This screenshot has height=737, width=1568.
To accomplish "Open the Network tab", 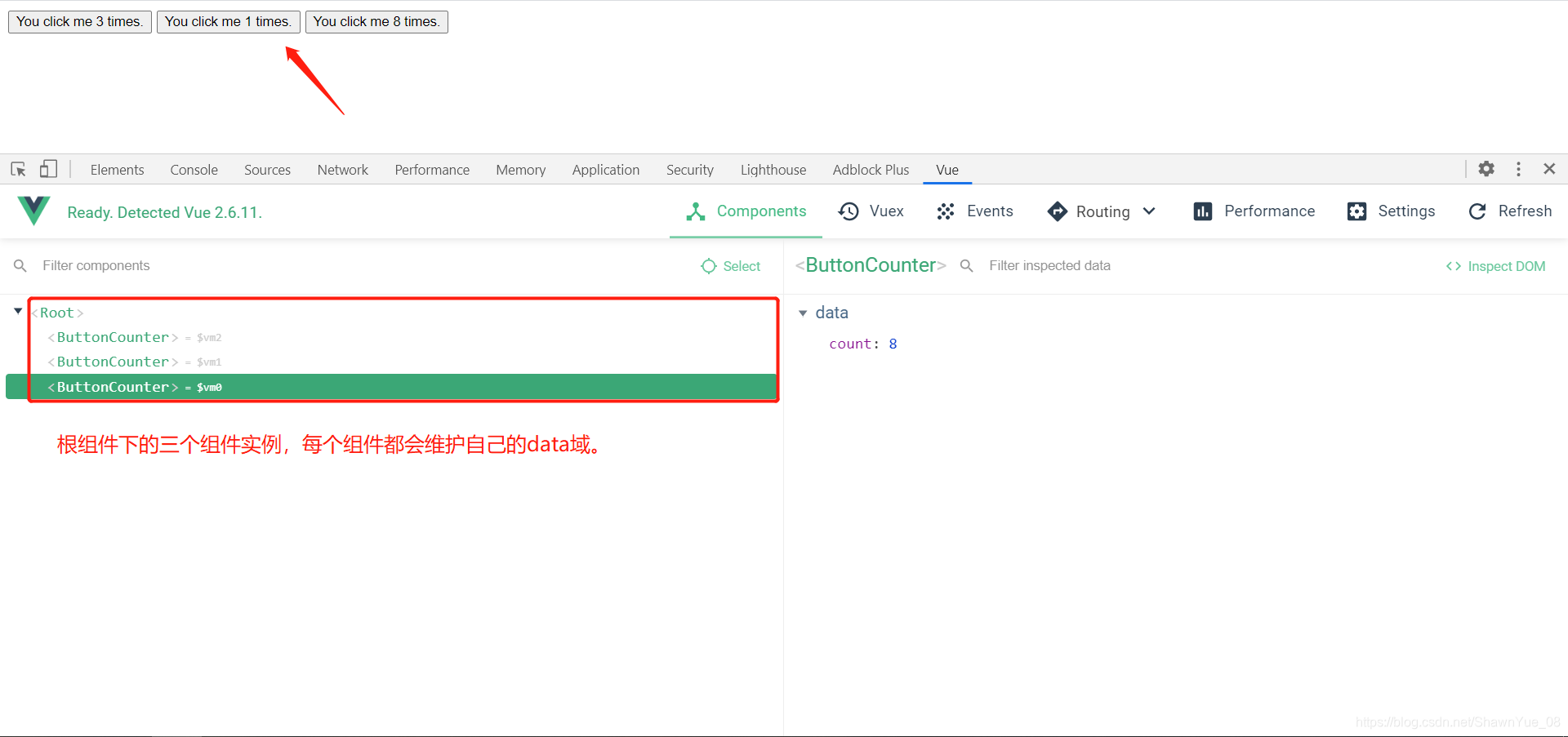I will [343, 170].
